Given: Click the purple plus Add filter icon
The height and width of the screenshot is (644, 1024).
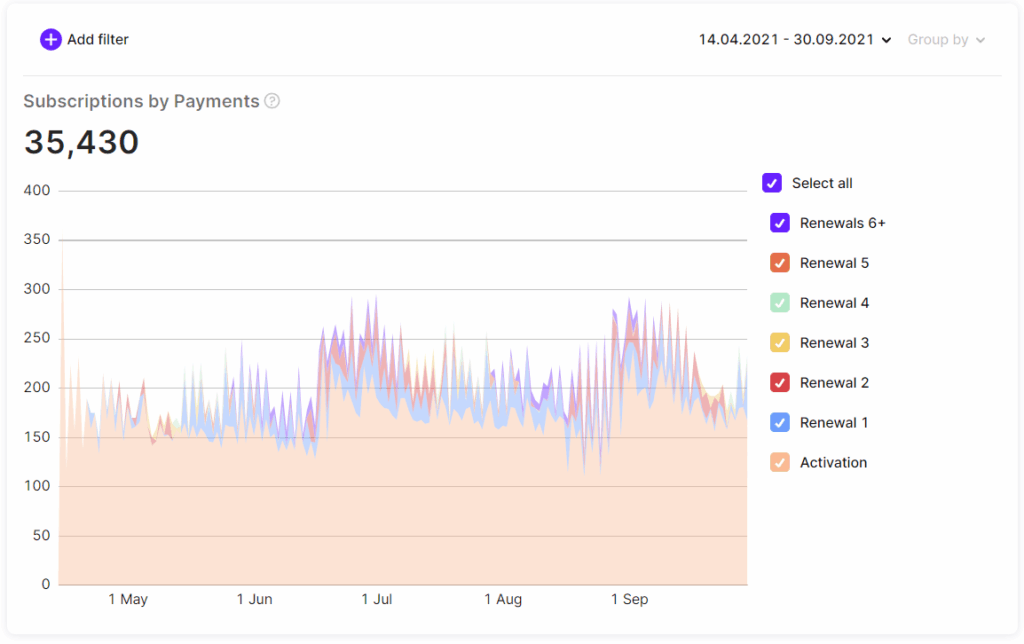Looking at the screenshot, I should pos(50,40).
